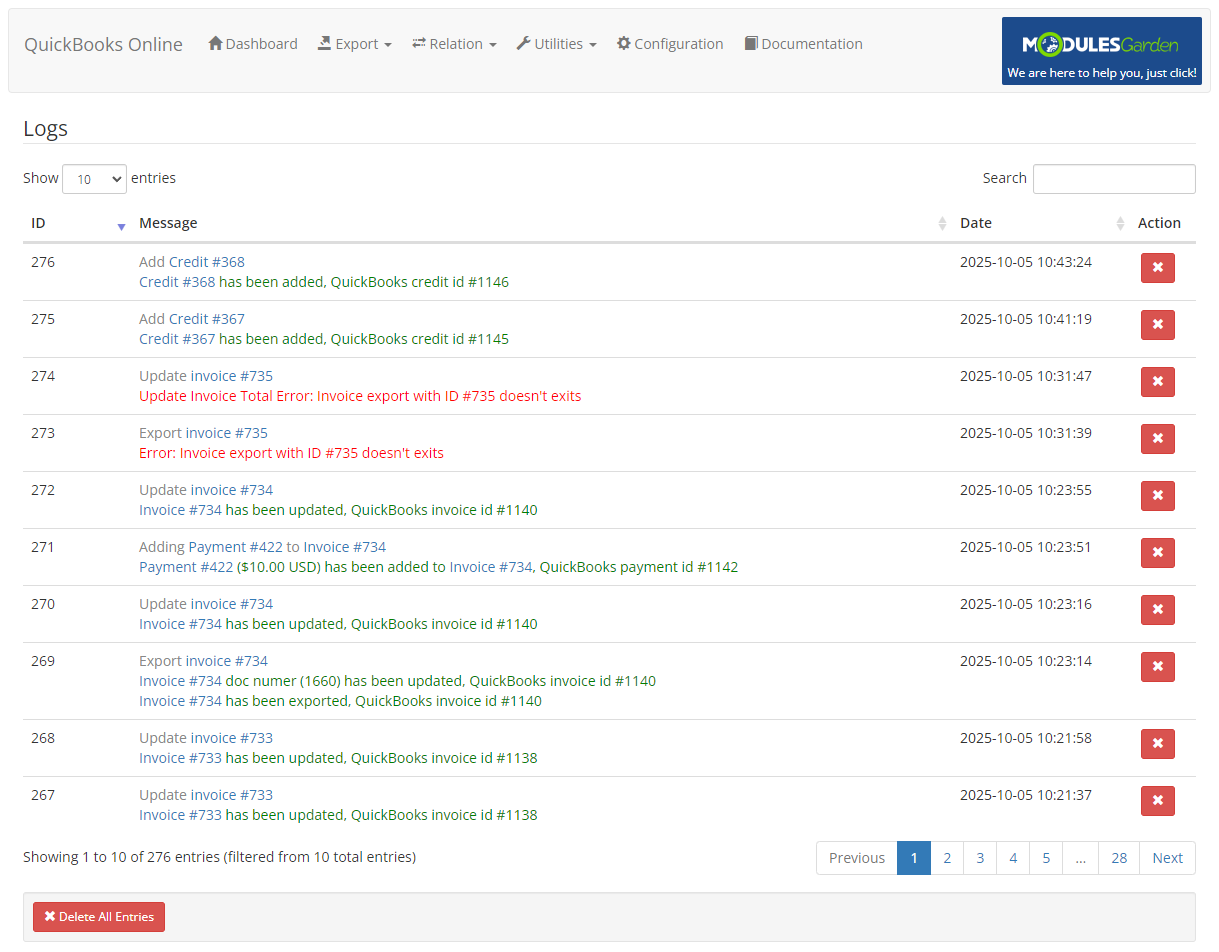Open Utilities via the wrench icon
The width and height of the screenshot is (1219, 952).
[523, 43]
